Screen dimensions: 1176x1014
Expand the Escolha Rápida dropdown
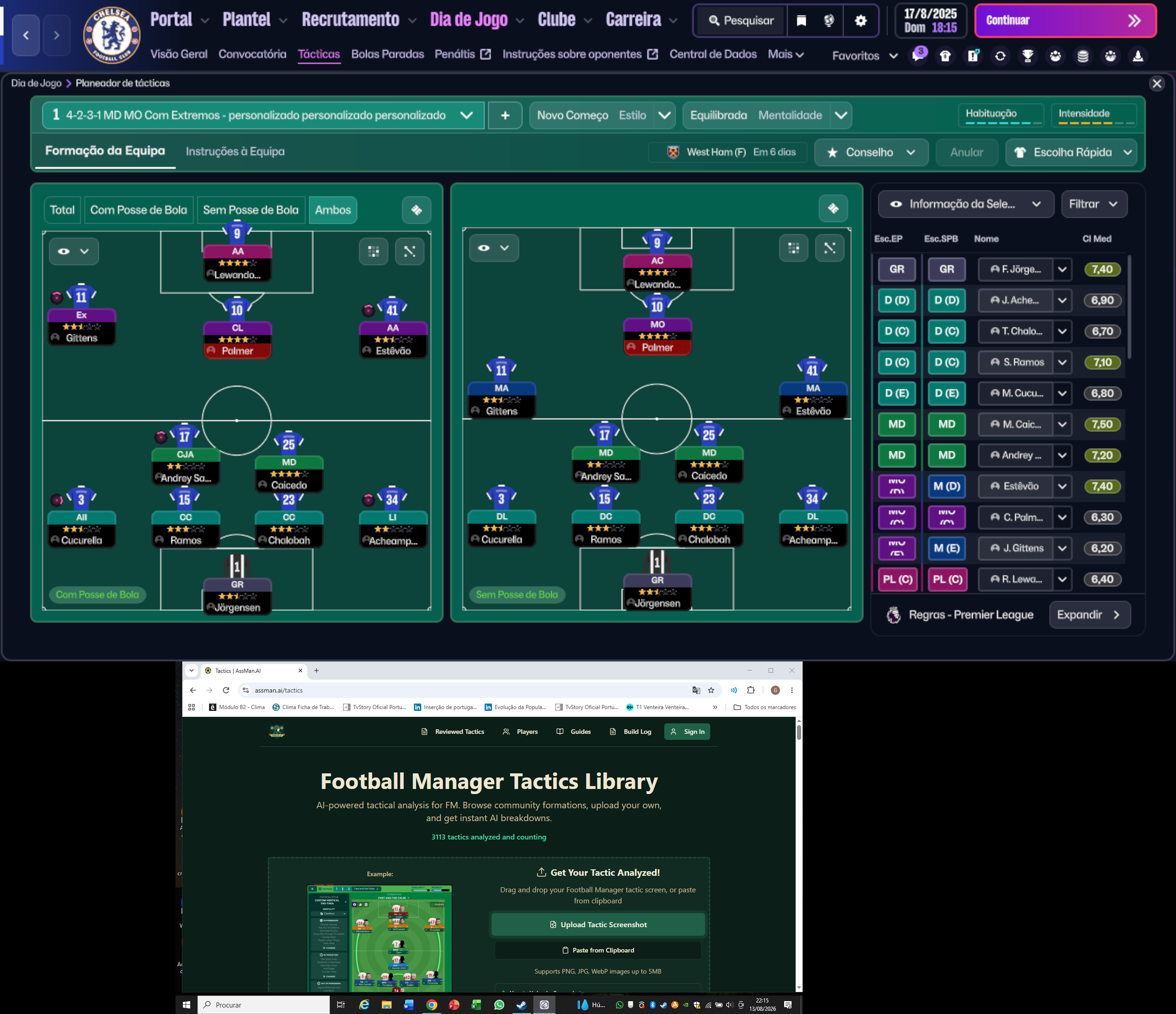[1071, 152]
